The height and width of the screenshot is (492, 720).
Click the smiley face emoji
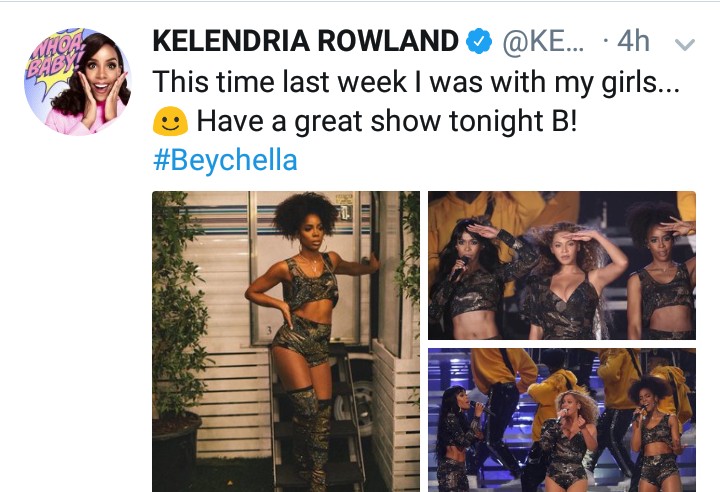170,121
